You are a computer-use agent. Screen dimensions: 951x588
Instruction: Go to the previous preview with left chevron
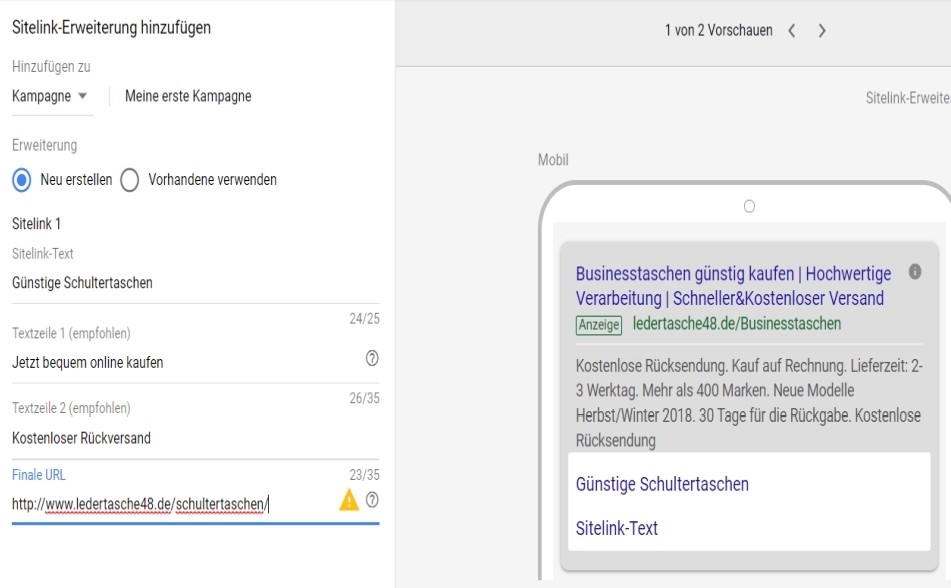click(792, 31)
